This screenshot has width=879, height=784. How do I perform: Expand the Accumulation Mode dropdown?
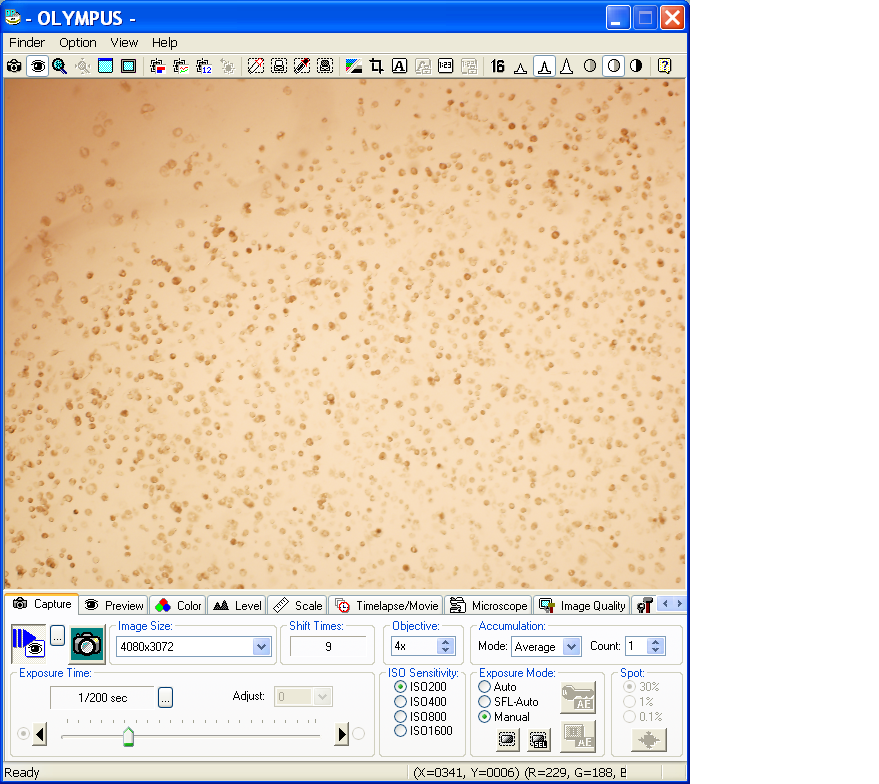(571, 647)
